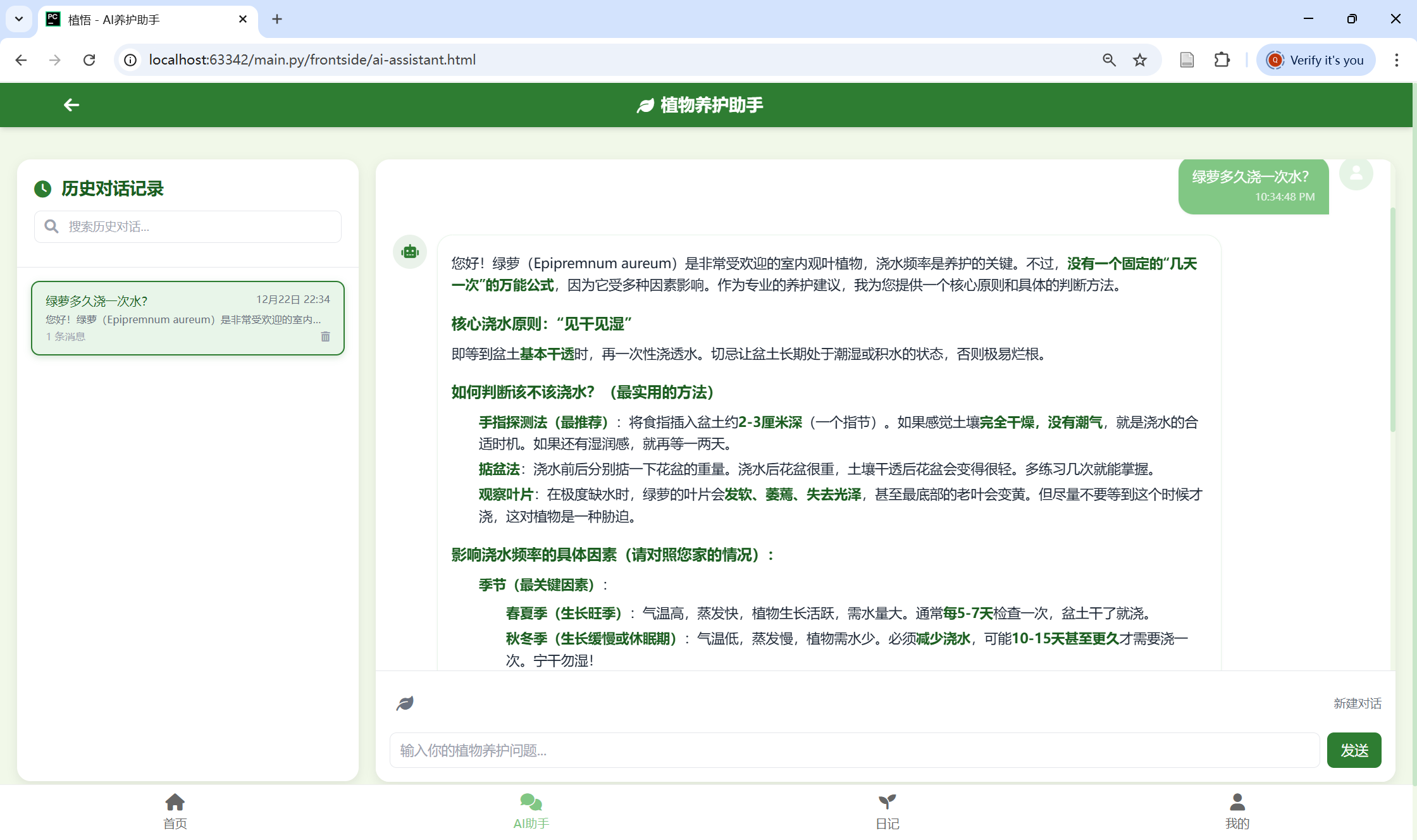Open the browser extensions puzzle icon
Screen dimensions: 1417x840
[x=1222, y=60]
